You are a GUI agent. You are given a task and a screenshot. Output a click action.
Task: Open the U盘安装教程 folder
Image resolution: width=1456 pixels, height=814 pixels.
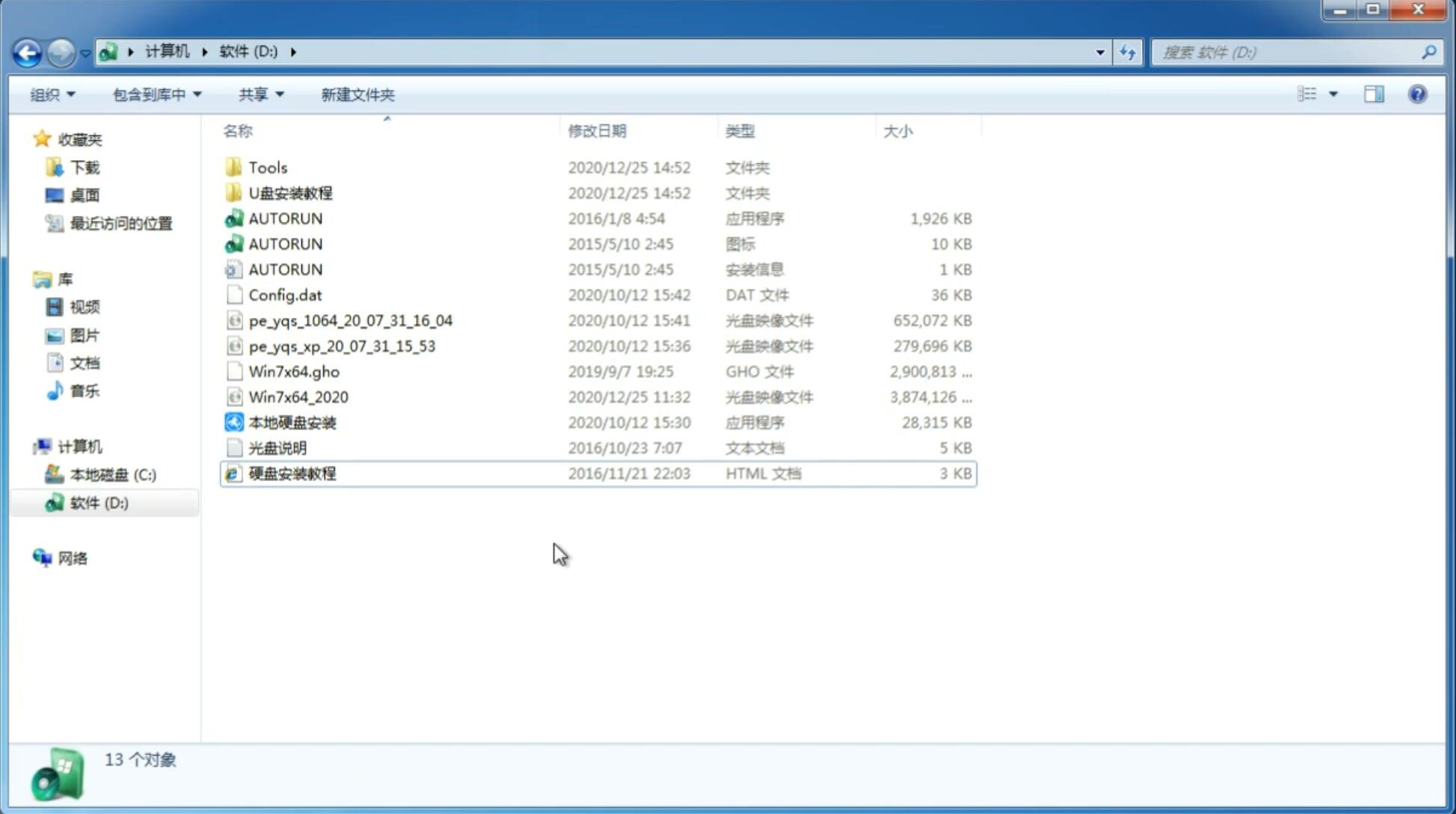[291, 192]
